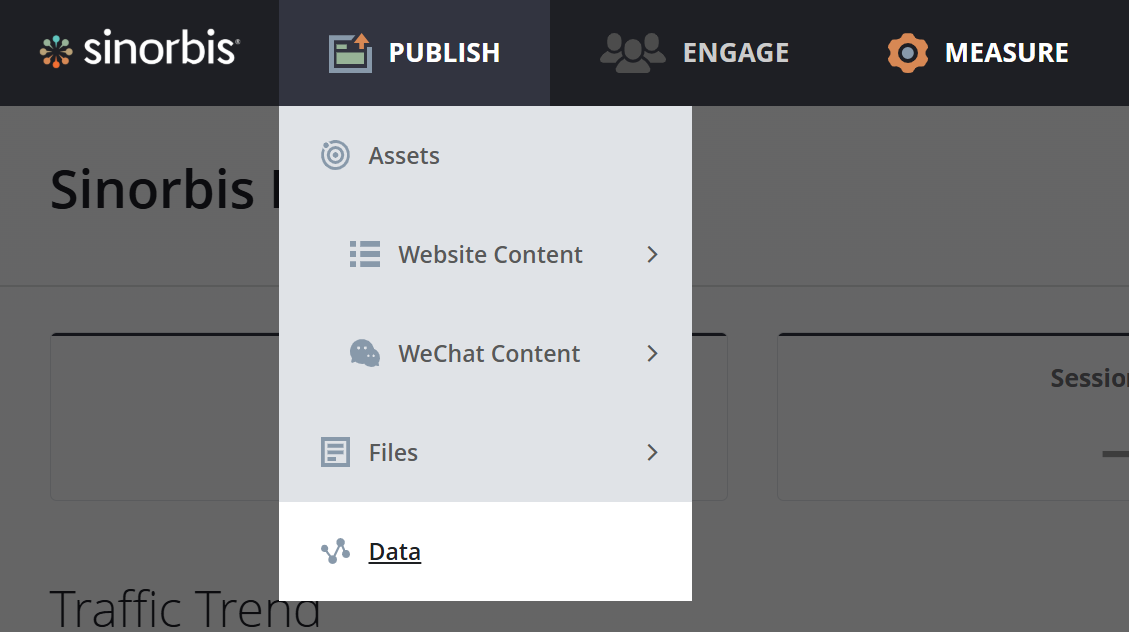Viewport: 1129px width, 632px height.
Task: Open the Data link
Action: [x=395, y=551]
